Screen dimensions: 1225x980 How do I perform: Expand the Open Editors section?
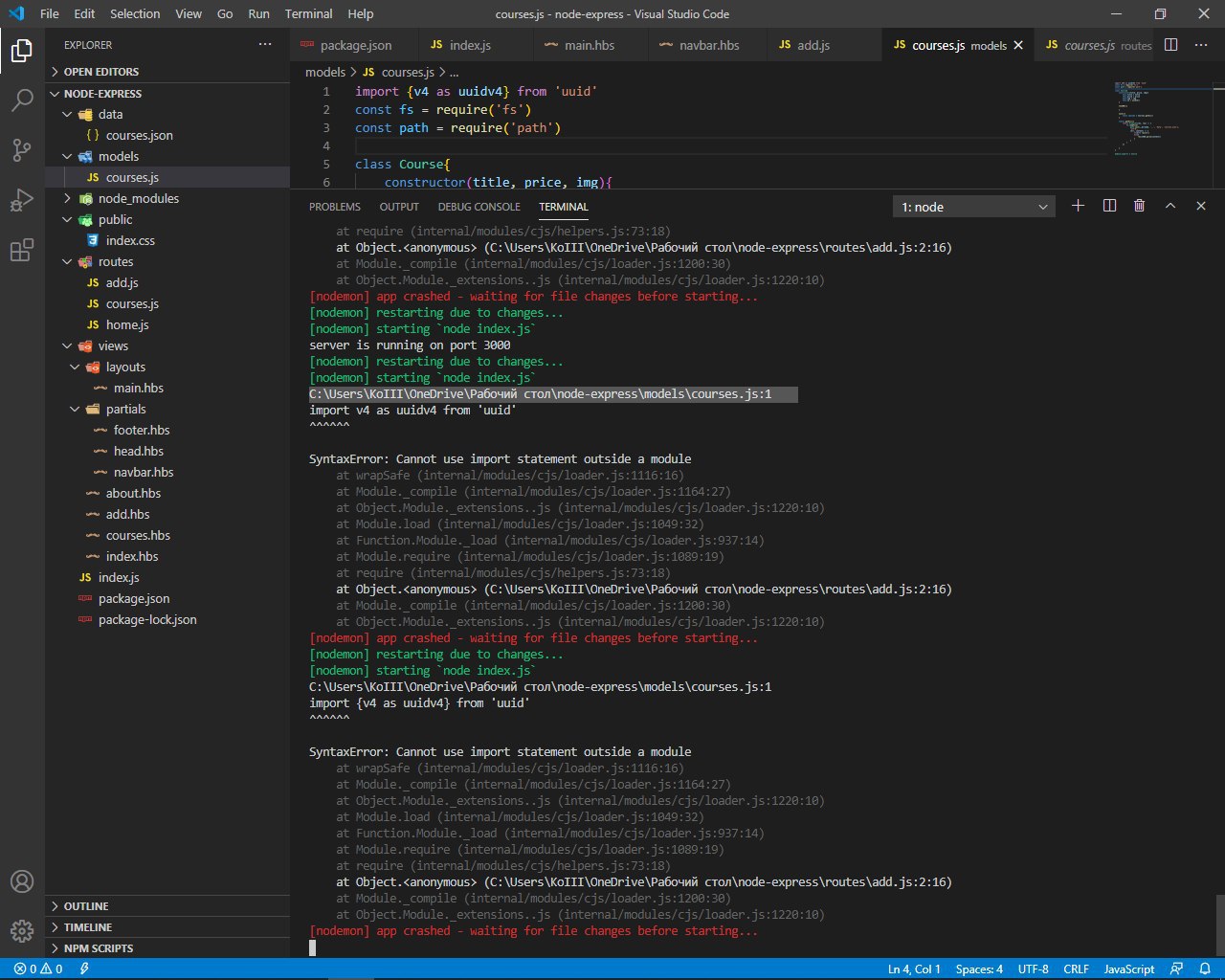pos(167,72)
